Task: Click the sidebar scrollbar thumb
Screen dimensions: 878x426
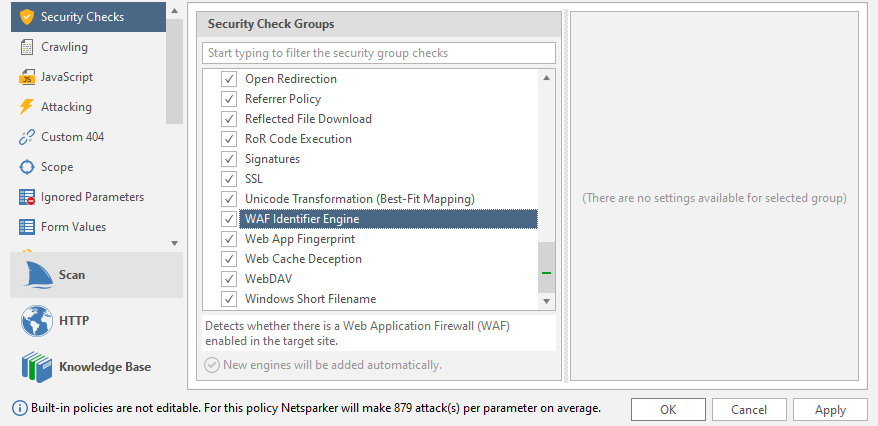Action: pyautogui.click(x=175, y=71)
